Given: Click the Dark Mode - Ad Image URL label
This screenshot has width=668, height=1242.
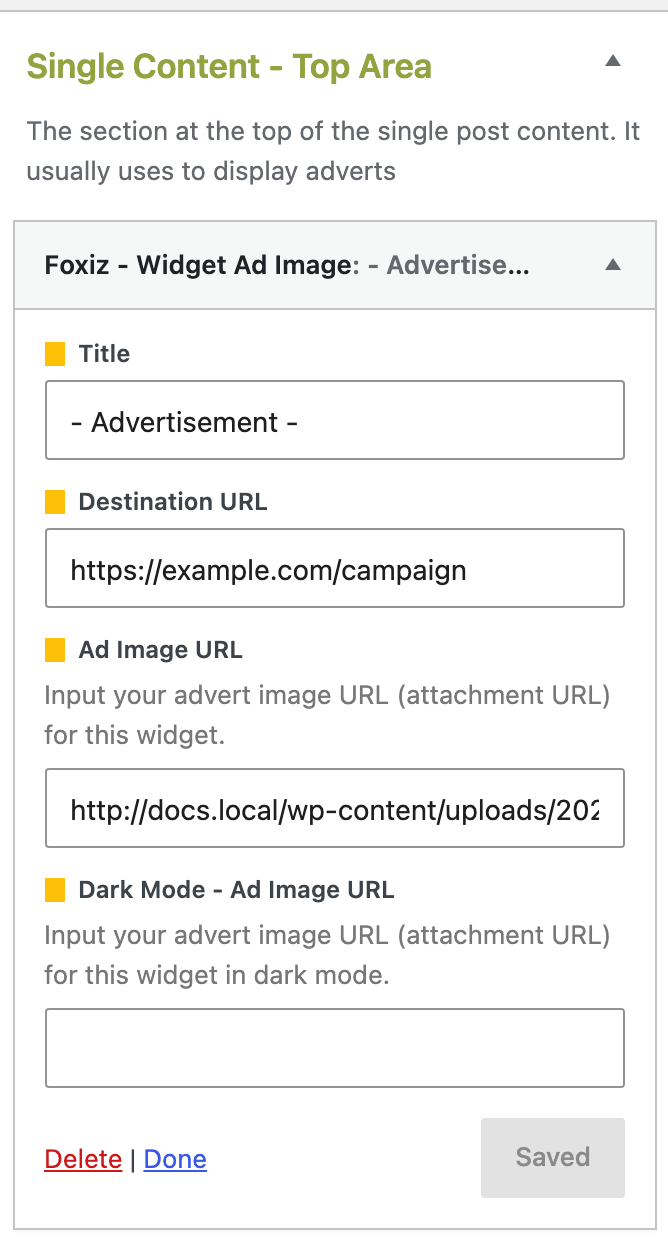Looking at the screenshot, I should [237, 890].
